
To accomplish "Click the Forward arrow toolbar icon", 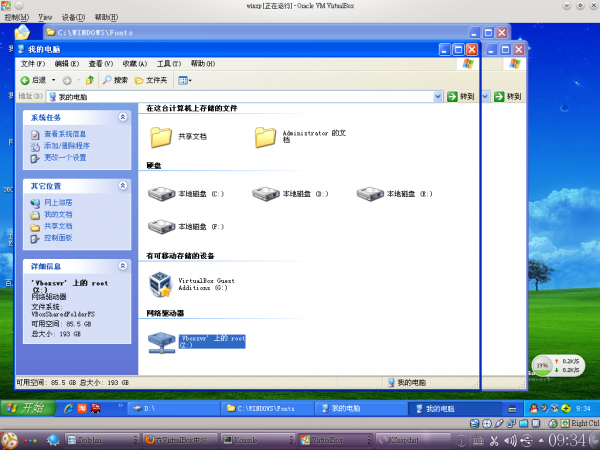I will tap(67, 80).
